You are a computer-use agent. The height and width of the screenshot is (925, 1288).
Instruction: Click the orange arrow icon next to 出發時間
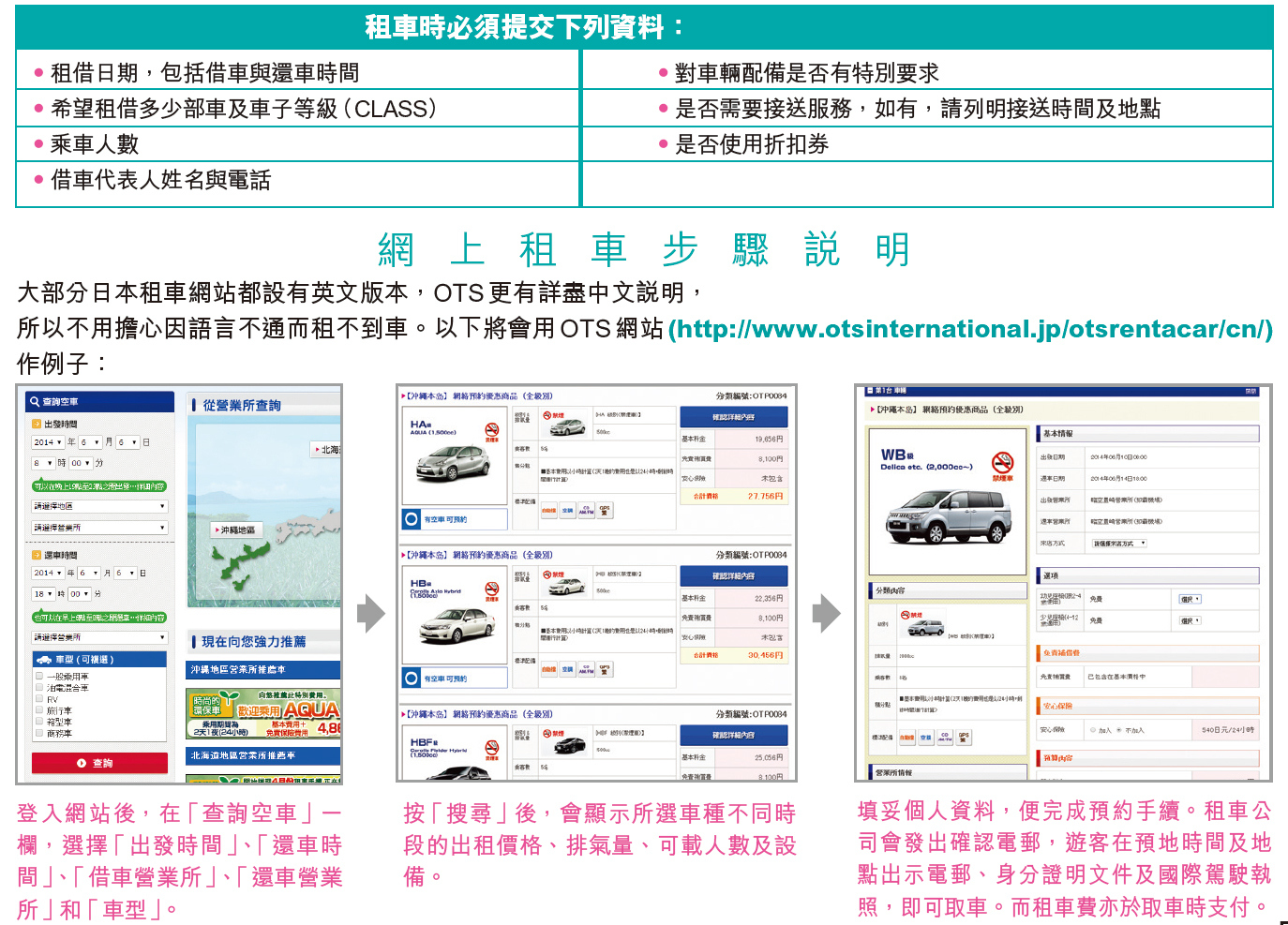(37, 425)
